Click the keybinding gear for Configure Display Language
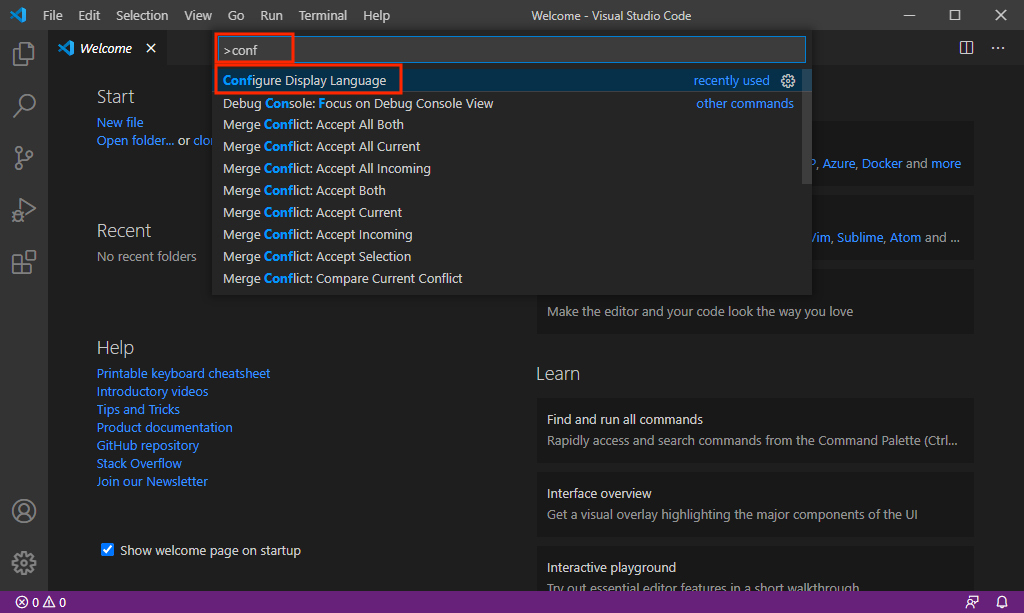 click(x=788, y=81)
